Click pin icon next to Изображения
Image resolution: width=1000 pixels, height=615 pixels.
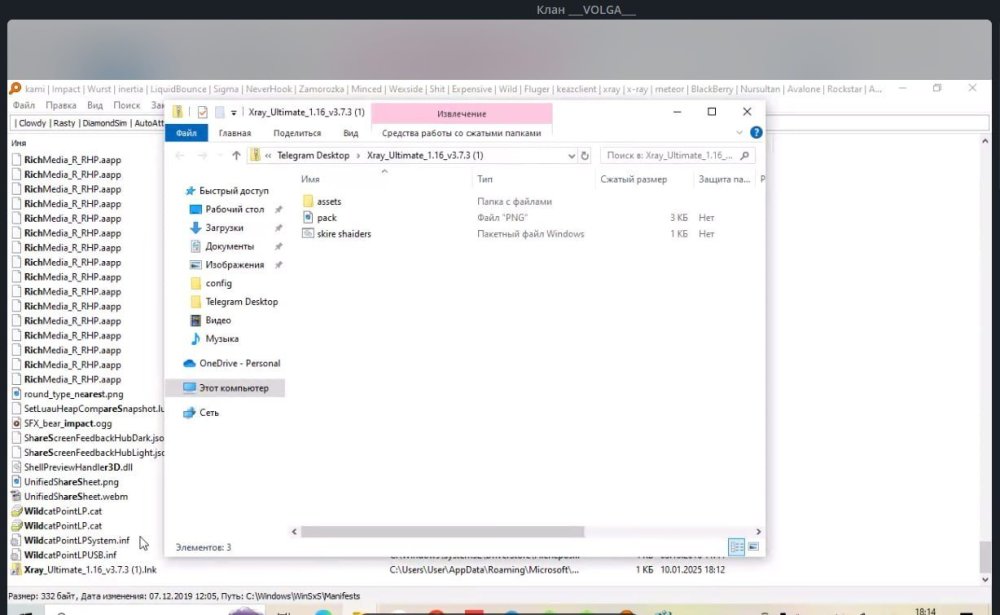(279, 265)
